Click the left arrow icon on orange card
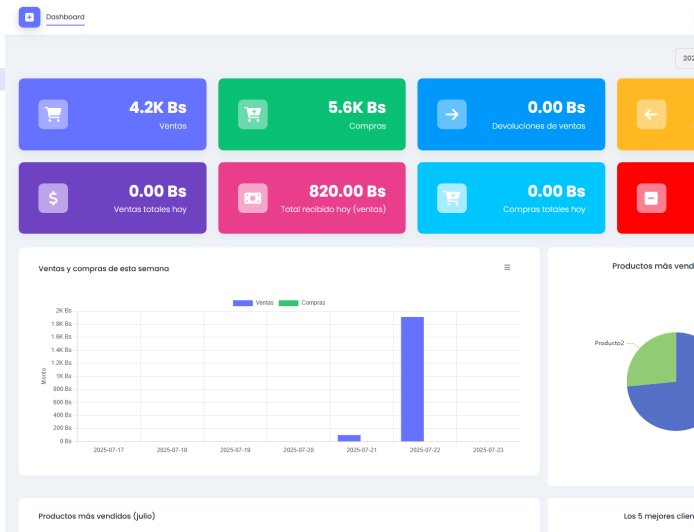The width and height of the screenshot is (694, 532). pos(651,114)
